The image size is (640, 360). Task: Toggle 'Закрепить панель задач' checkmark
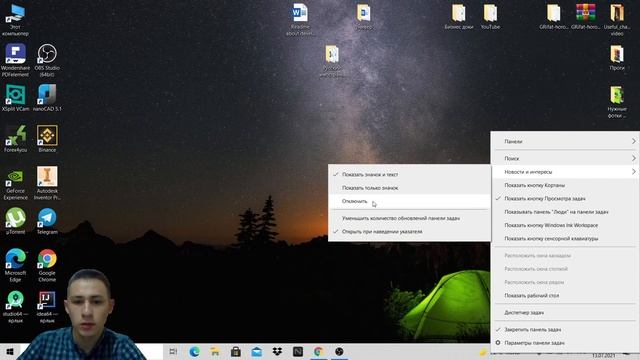pyautogui.click(x=565, y=329)
